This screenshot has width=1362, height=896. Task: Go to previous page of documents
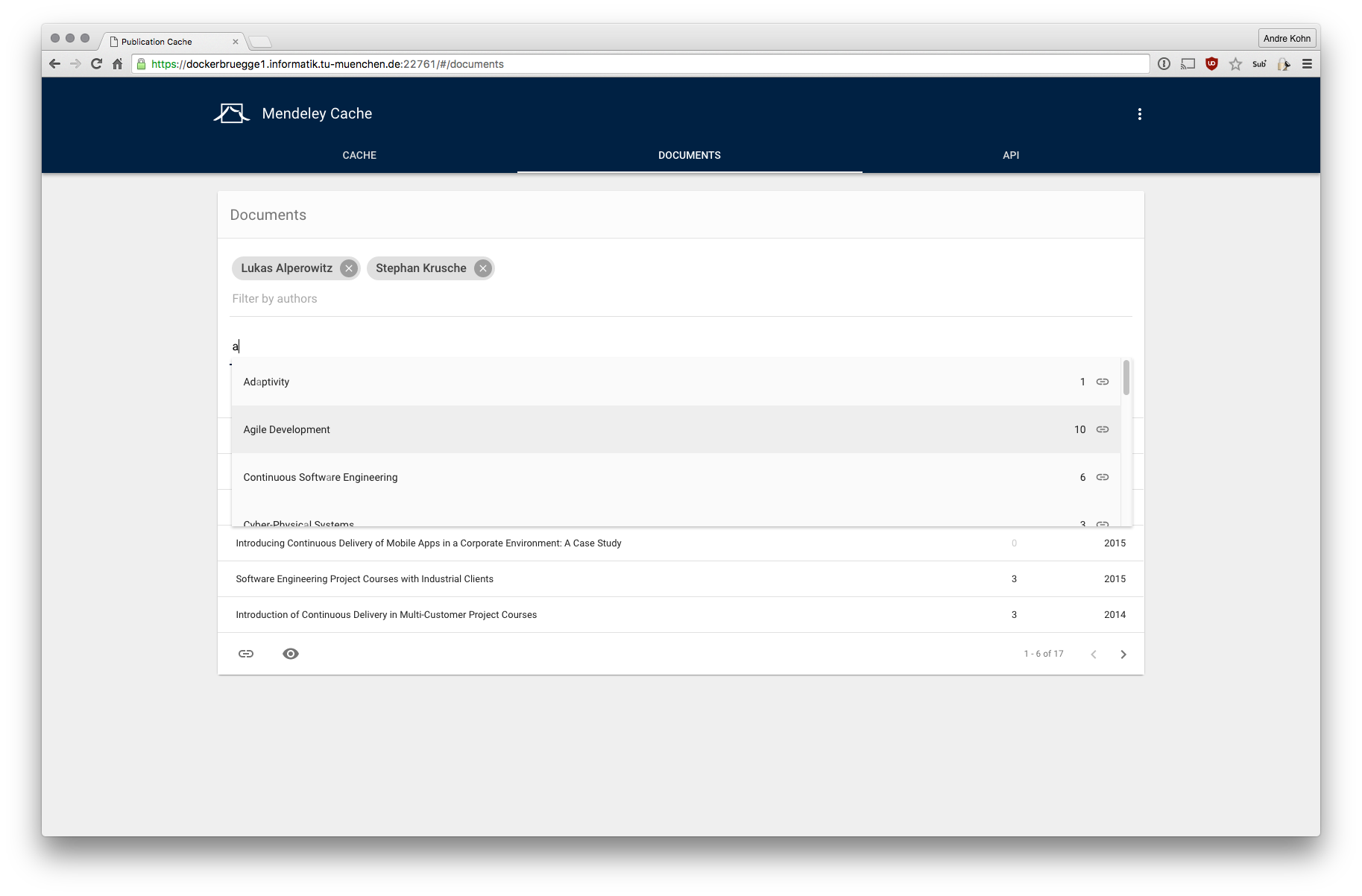pos(1094,654)
